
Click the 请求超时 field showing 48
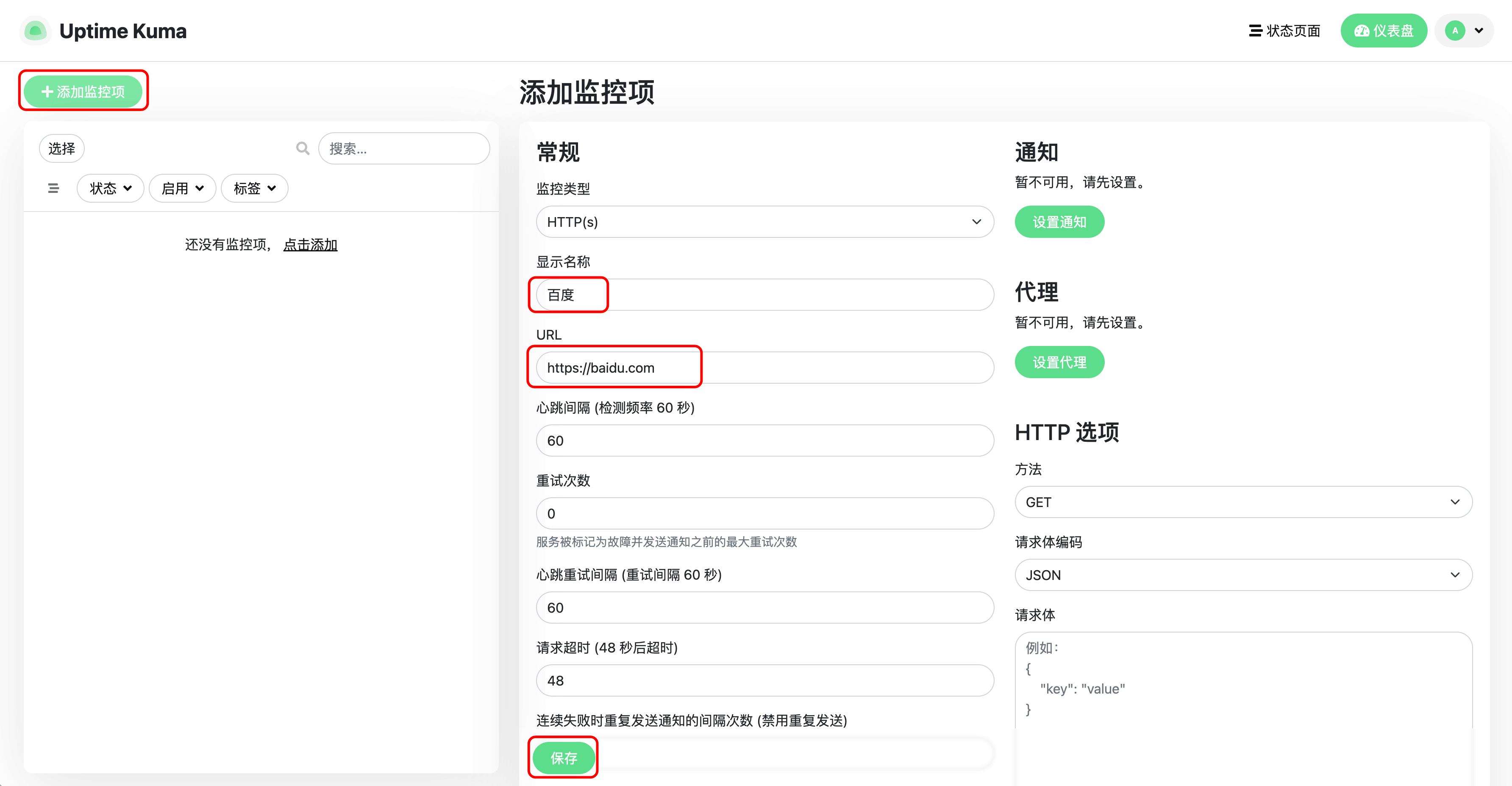pos(765,680)
